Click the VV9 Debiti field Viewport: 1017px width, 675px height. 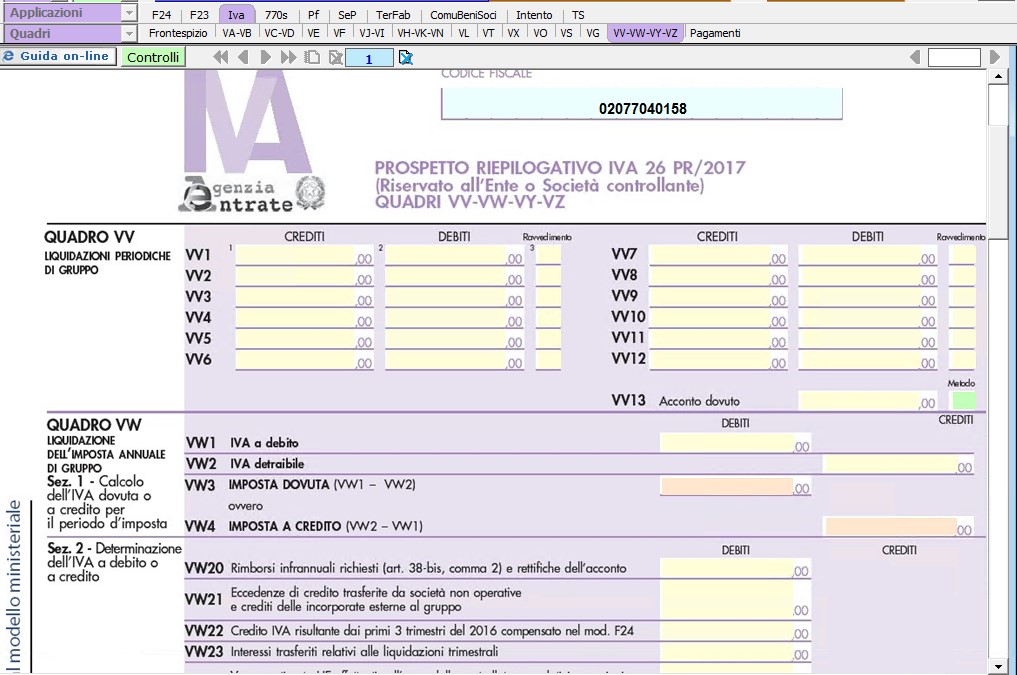(868, 296)
